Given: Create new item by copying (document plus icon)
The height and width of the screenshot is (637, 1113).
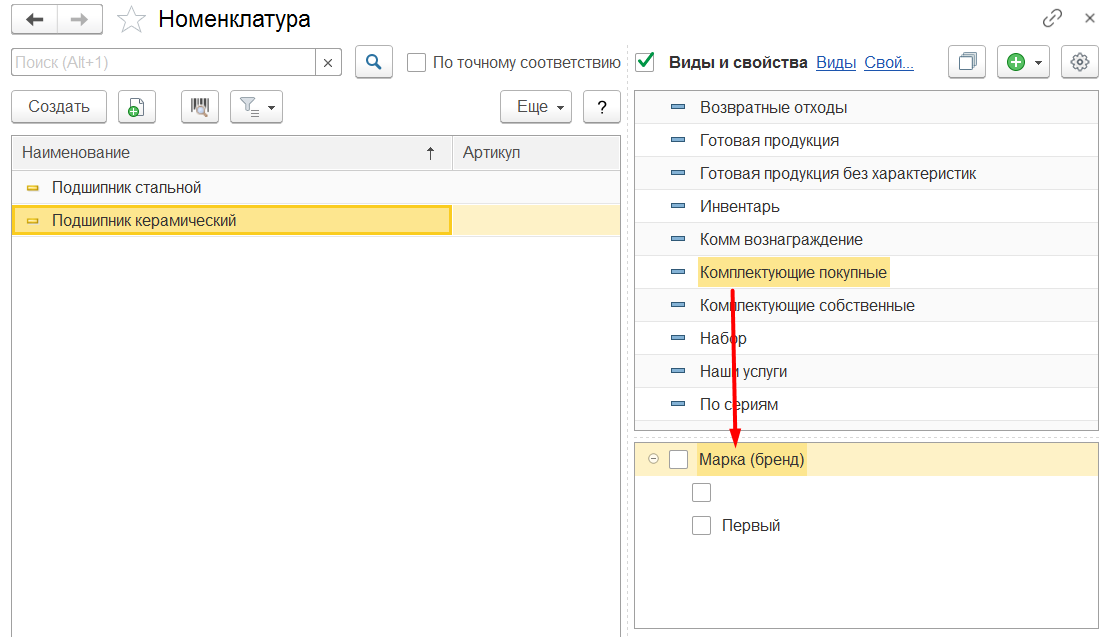Looking at the screenshot, I should tap(136, 107).
